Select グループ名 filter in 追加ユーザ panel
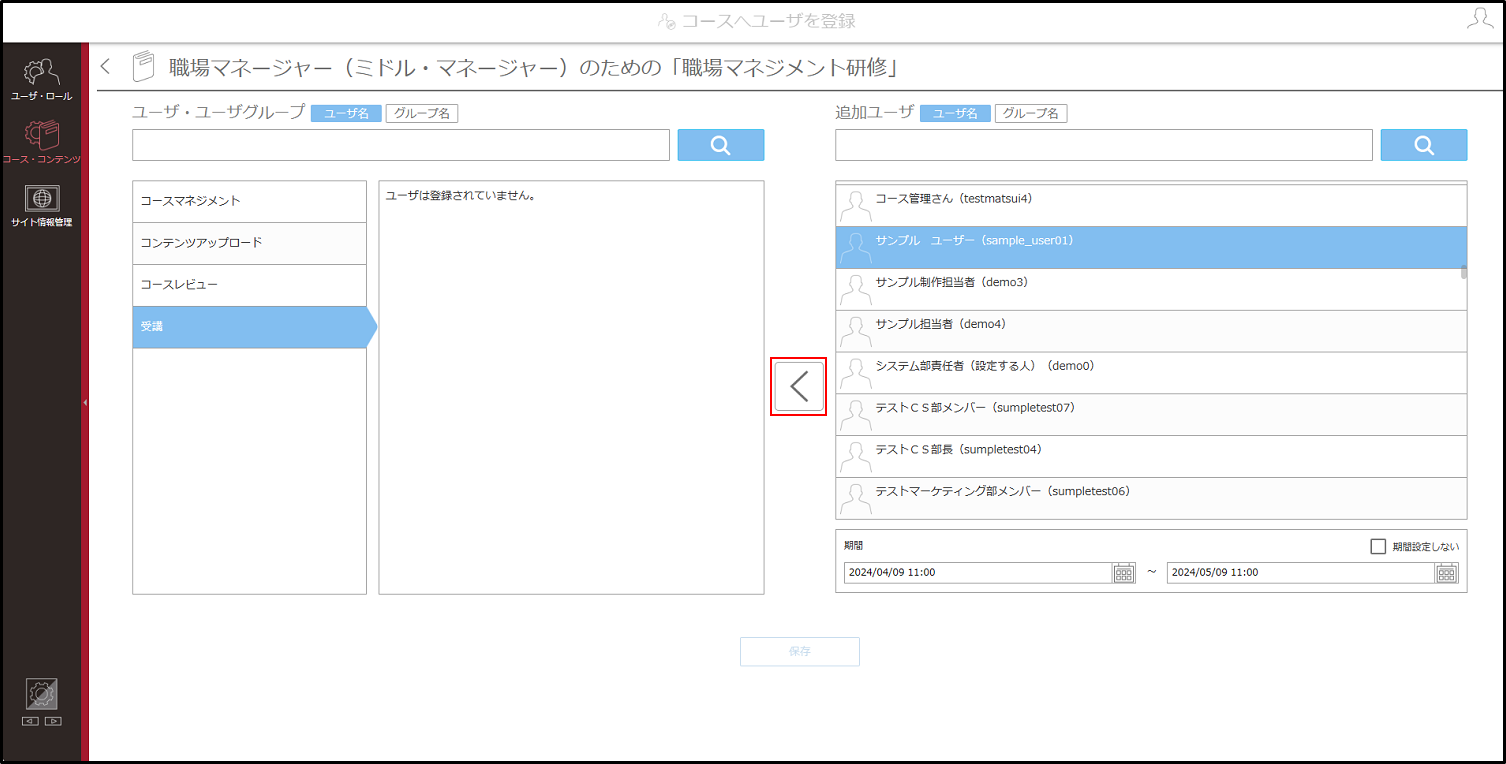 (x=1031, y=114)
